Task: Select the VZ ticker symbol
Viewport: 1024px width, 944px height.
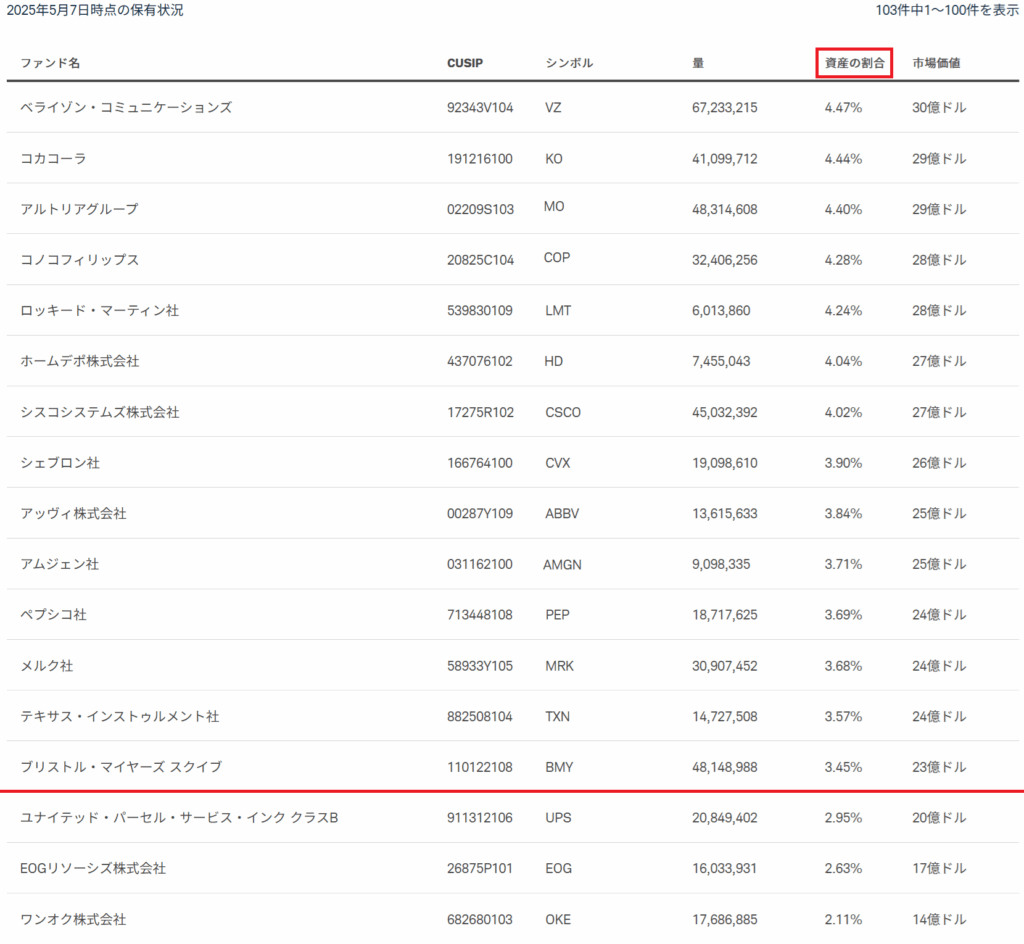Action: (x=553, y=108)
